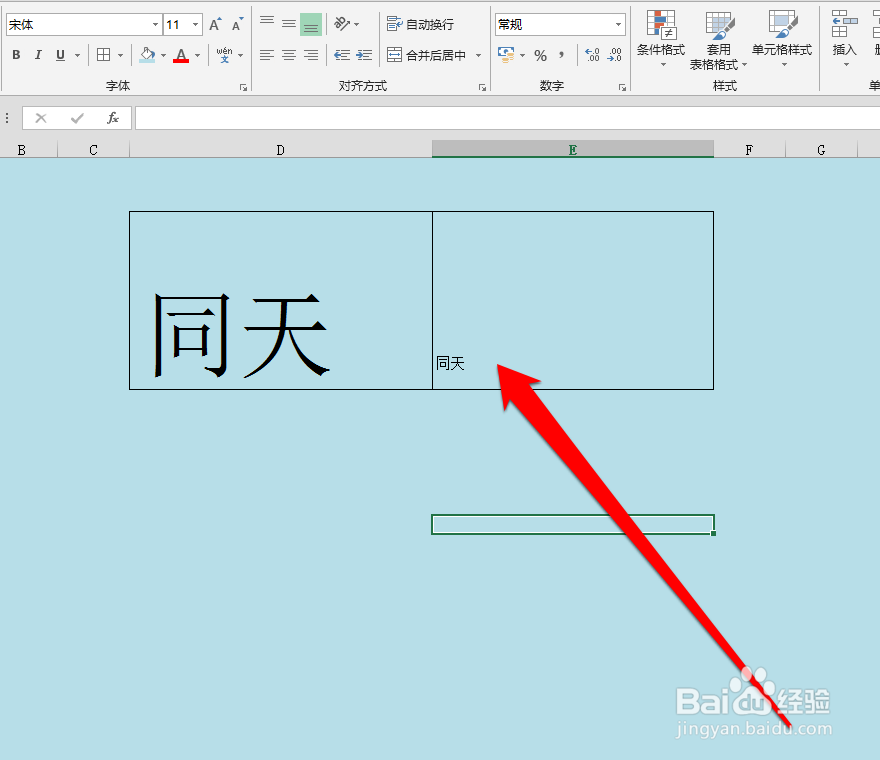The image size is (880, 760).
Task: Expand the border style dropdown
Action: point(118,55)
